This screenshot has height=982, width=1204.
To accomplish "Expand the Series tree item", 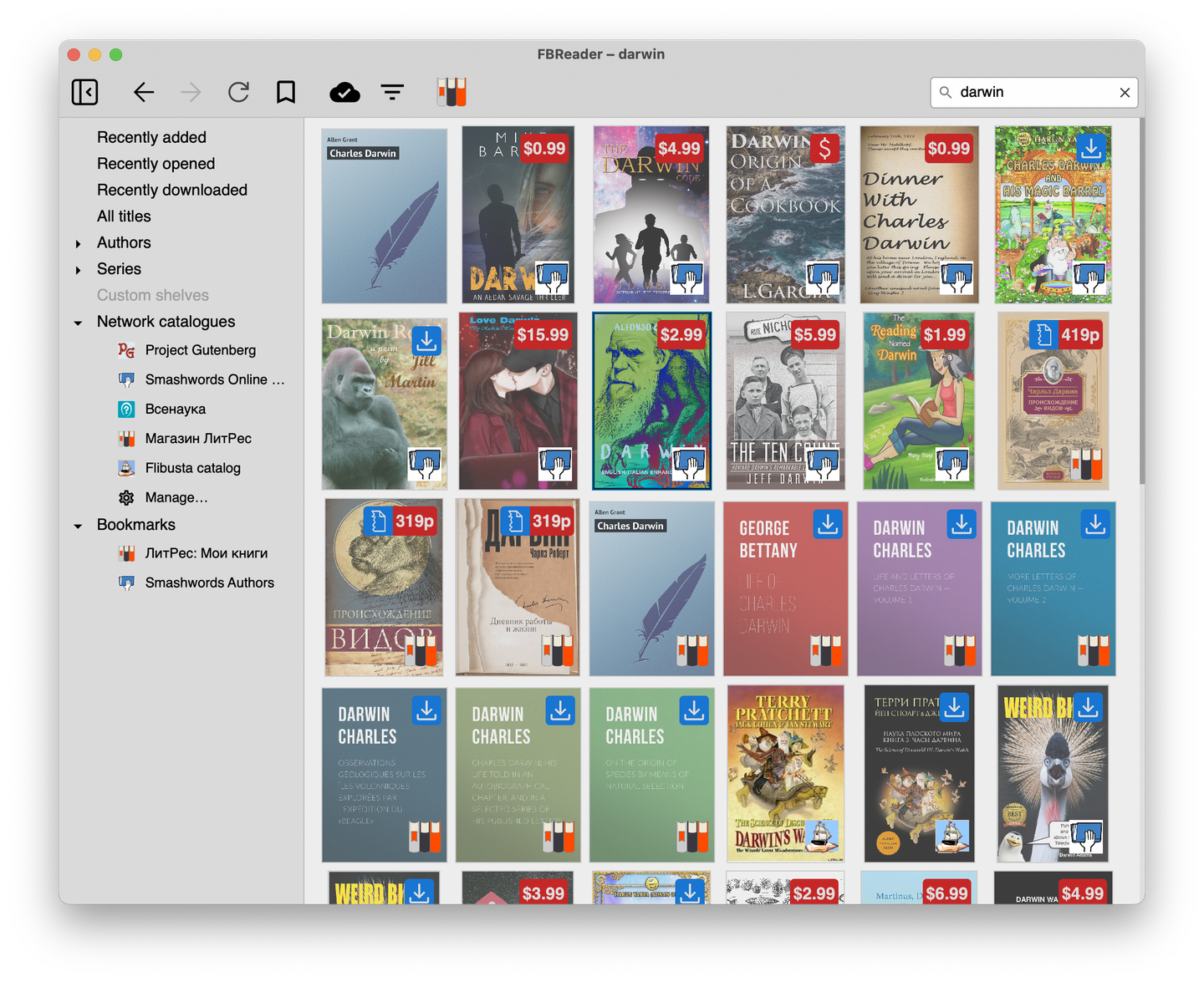I will click(x=79, y=270).
